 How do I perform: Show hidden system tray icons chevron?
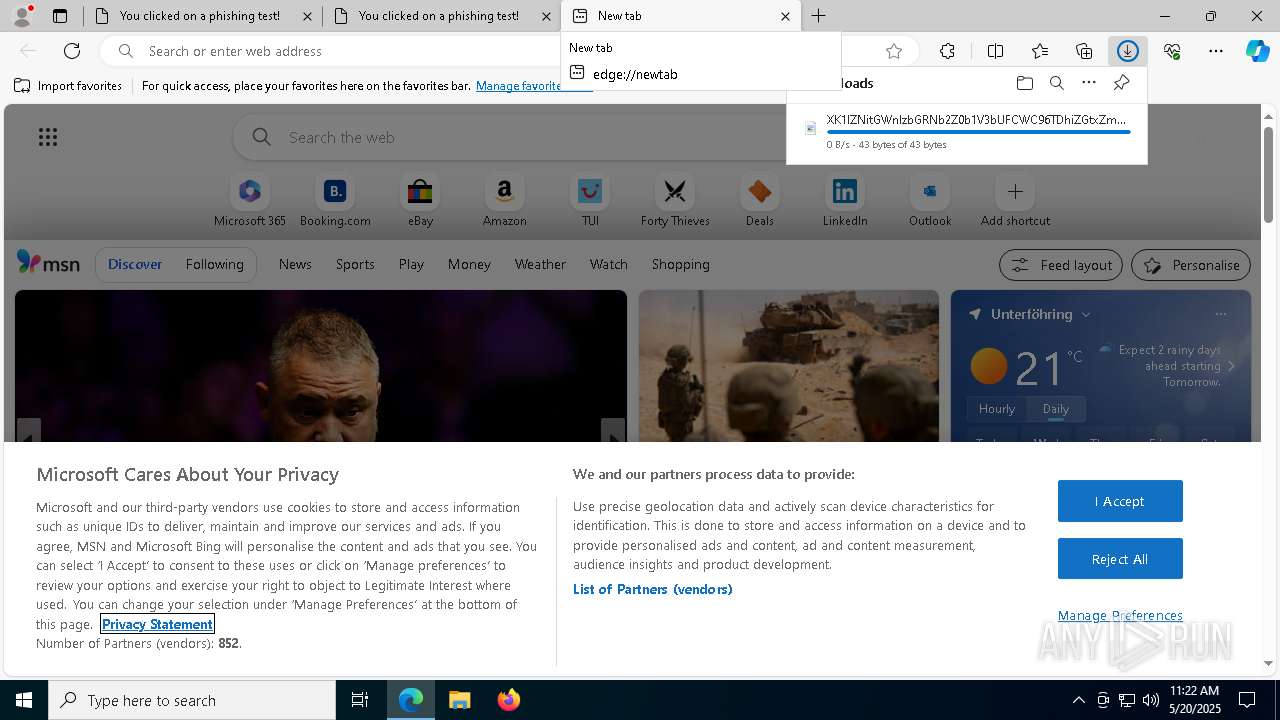(1078, 700)
